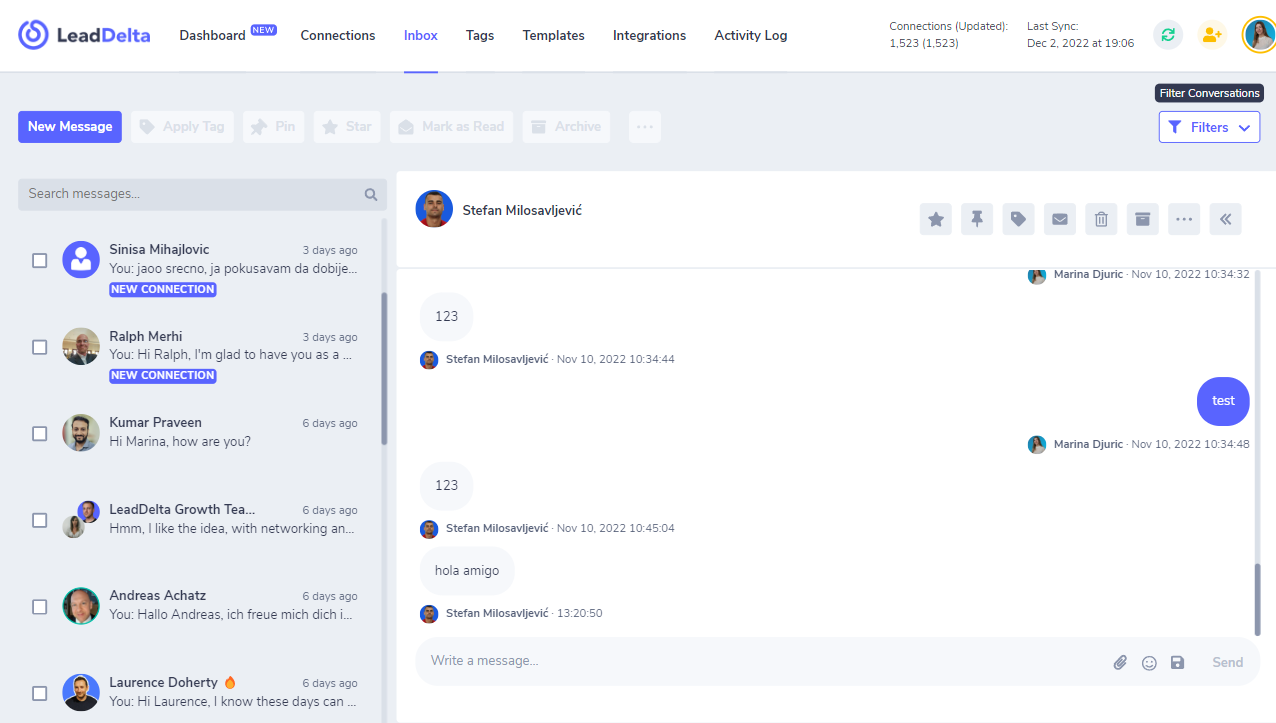Open the Activity Log tab
The image size is (1276, 723).
pyautogui.click(x=751, y=35)
